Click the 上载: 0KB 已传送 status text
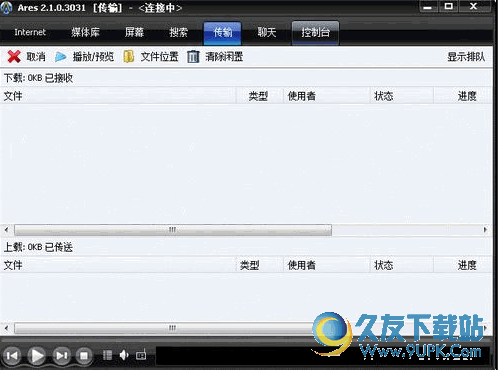Viewport: 498px width, 370px height. click(38, 247)
